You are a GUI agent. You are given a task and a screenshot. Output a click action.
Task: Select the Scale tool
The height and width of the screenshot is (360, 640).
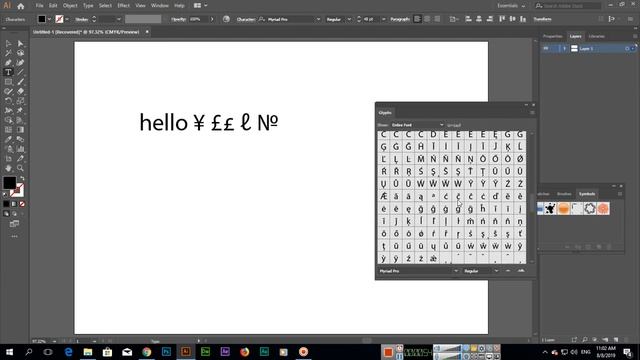click(20, 101)
